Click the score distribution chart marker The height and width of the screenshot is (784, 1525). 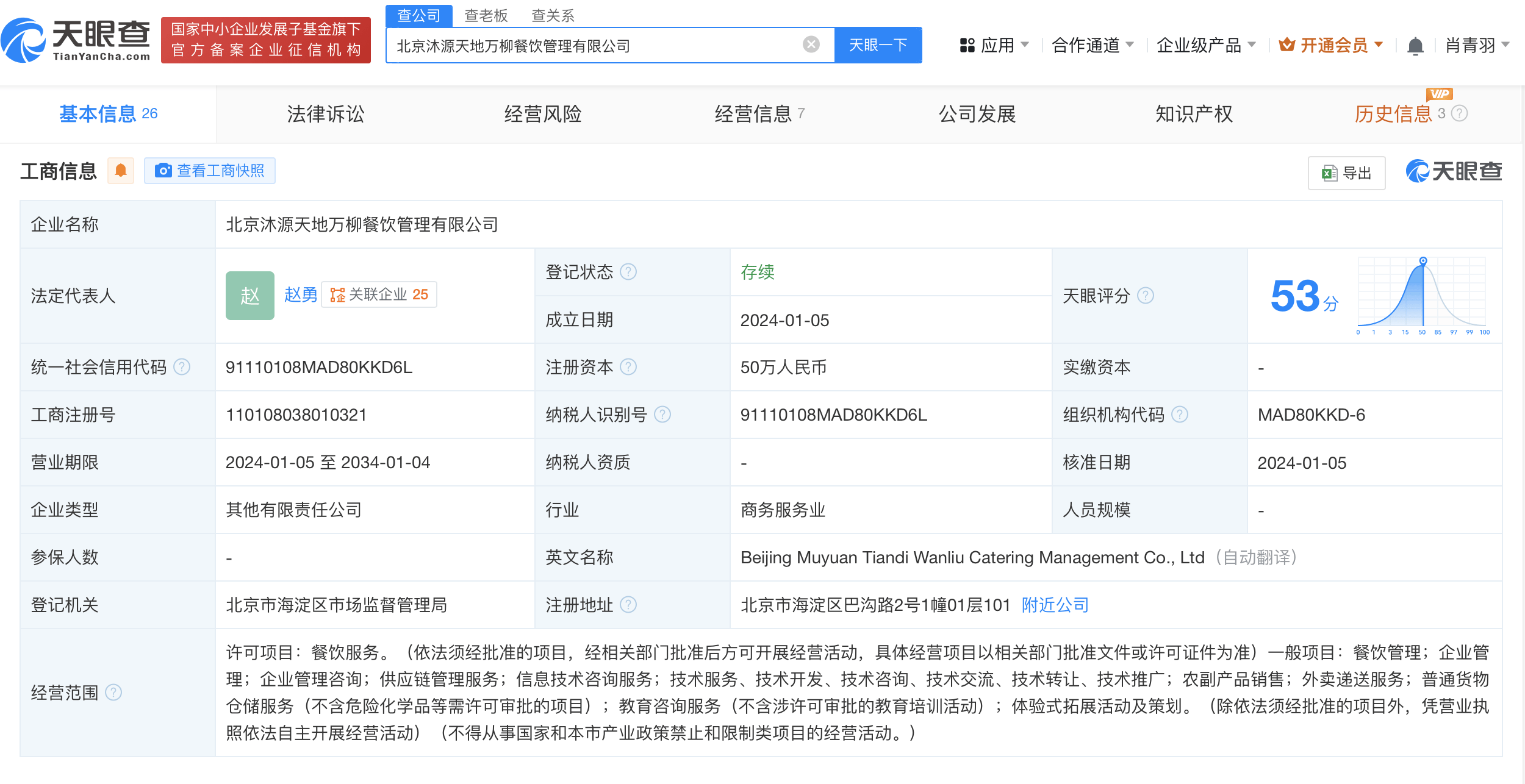coord(1423,261)
